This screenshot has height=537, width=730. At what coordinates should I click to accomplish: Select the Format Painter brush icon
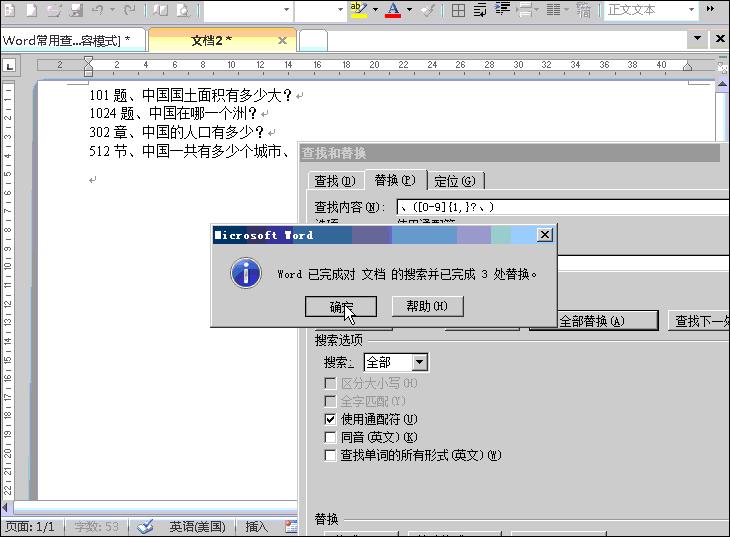click(x=428, y=9)
